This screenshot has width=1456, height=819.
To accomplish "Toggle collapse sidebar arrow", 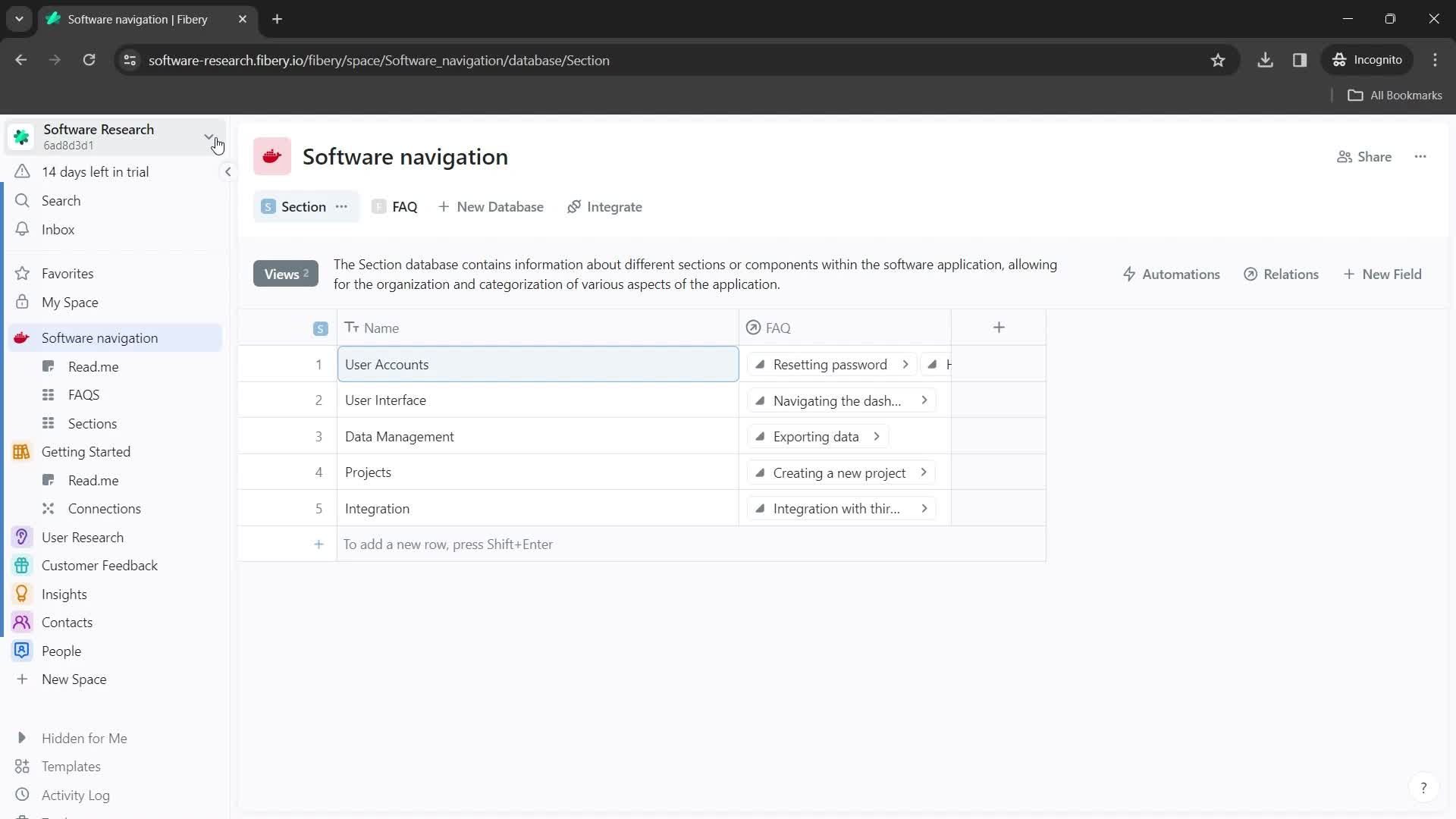I will [228, 172].
